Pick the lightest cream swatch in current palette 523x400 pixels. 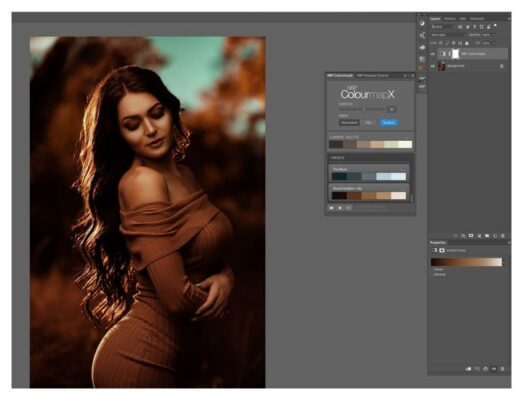pyautogui.click(x=405, y=144)
